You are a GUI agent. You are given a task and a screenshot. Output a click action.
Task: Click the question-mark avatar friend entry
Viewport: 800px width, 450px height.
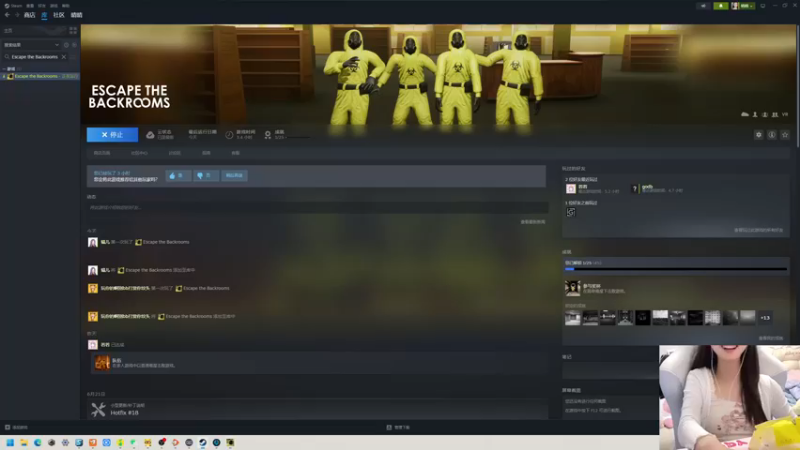[x=635, y=189]
